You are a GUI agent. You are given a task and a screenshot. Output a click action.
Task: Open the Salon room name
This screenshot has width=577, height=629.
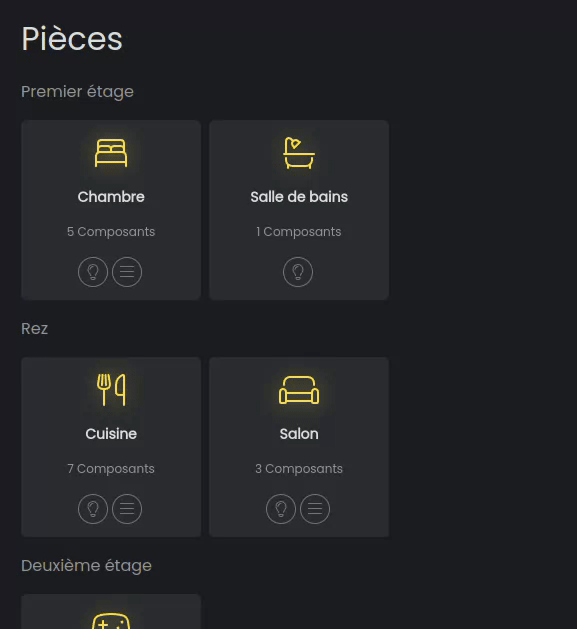pos(299,434)
